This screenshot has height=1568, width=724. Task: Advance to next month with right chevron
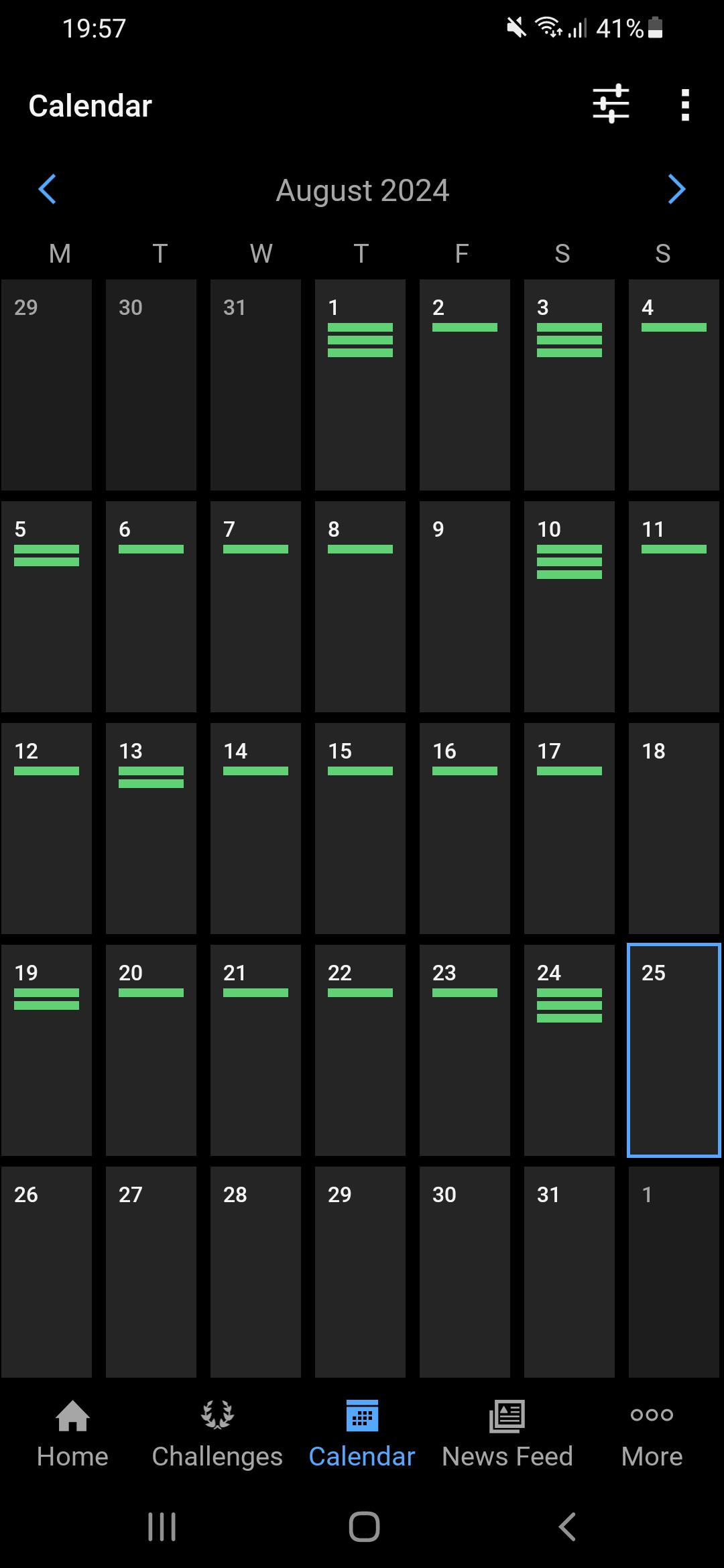676,190
